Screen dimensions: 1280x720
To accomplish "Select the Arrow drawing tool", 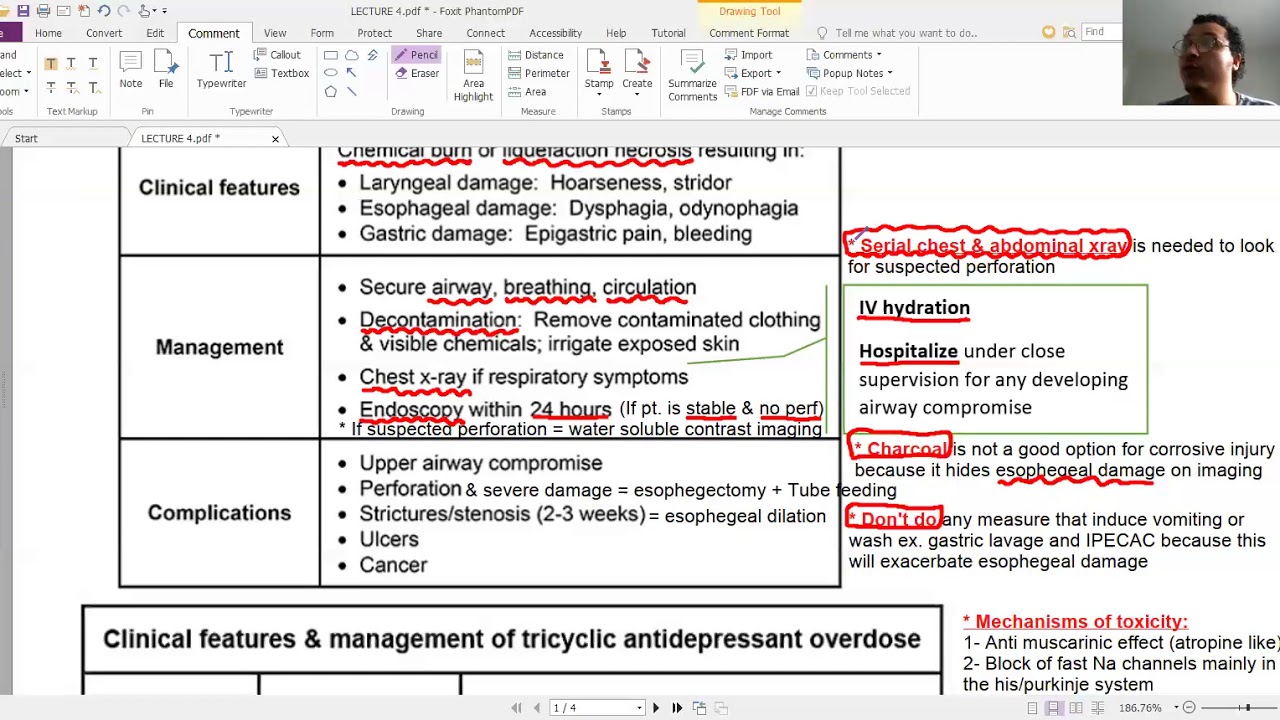I will [351, 73].
